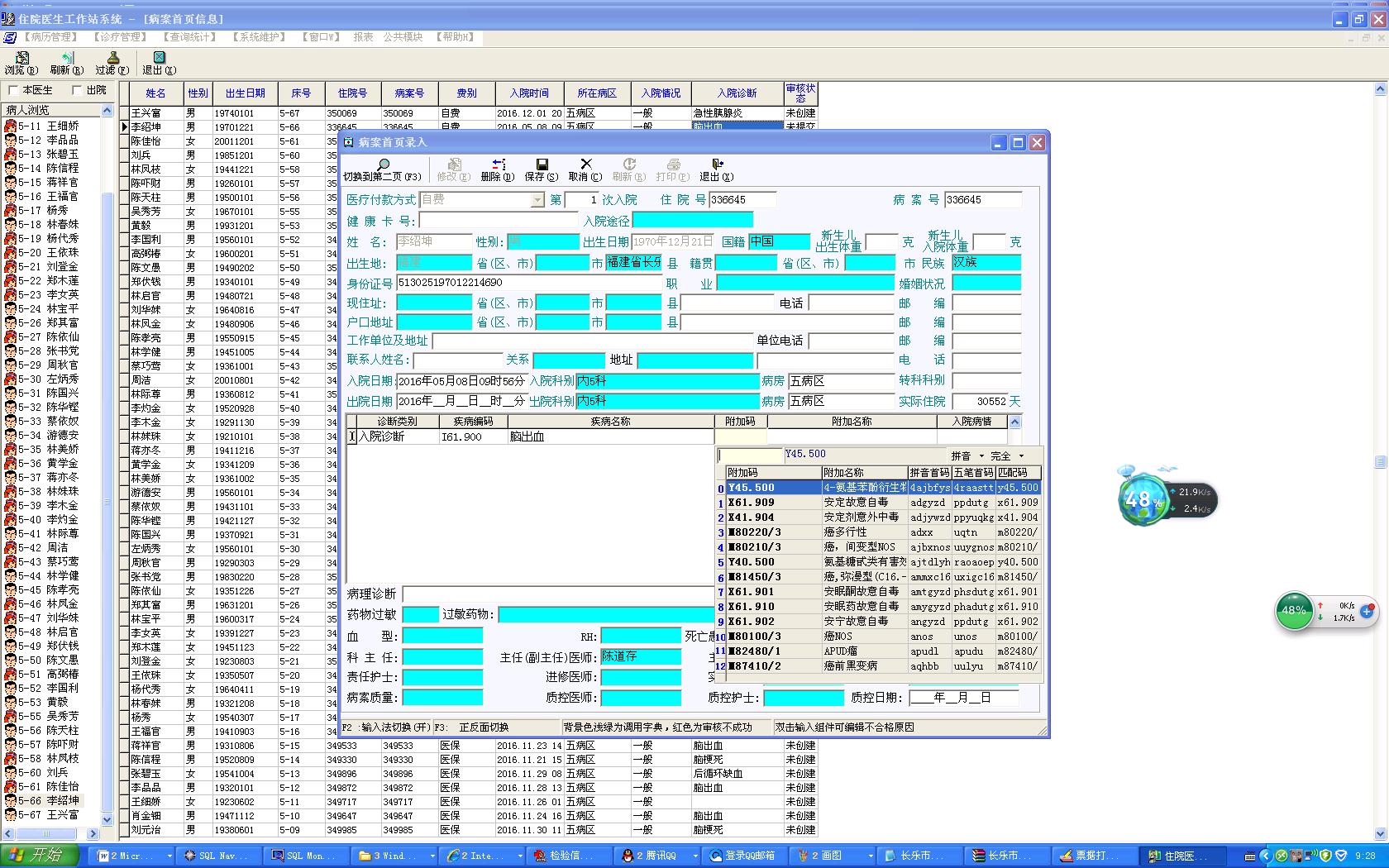This screenshot has height=868, width=1389.
Task: Click the 刷新 (Refresh) icon in main toolbar
Action: [x=67, y=58]
